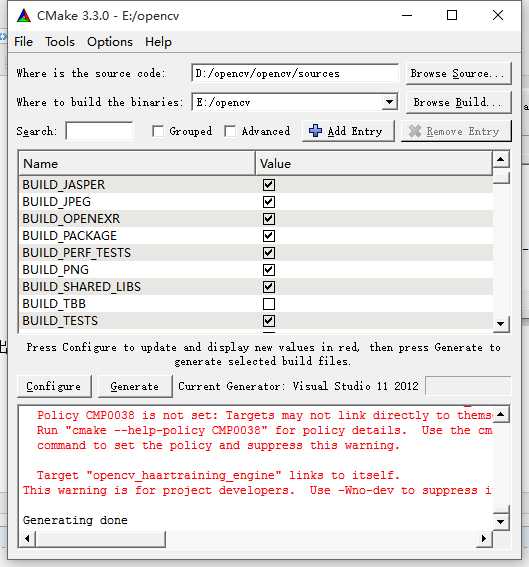Image resolution: width=529 pixels, height=567 pixels.
Task: Expand the build binaries path dropdown
Action: point(389,102)
